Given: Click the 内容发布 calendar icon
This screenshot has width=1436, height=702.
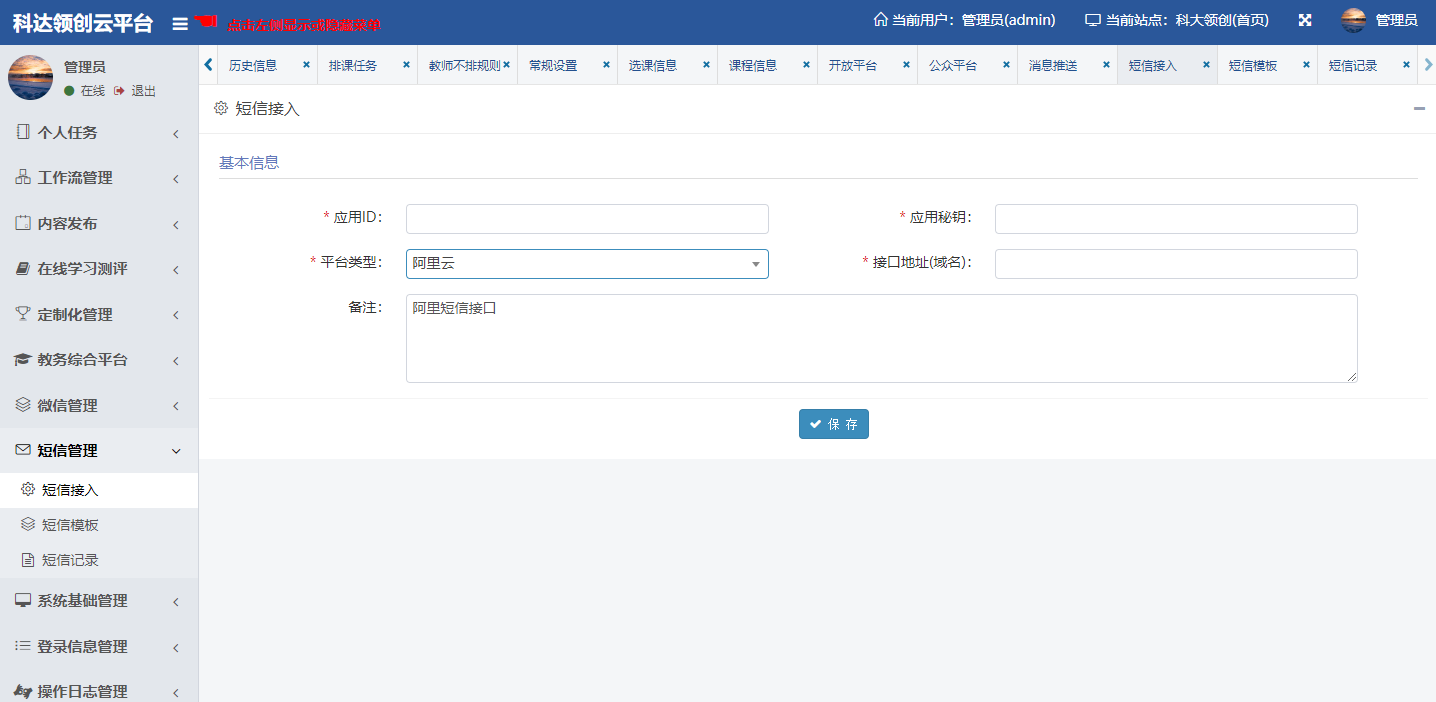Looking at the screenshot, I should 23,223.
